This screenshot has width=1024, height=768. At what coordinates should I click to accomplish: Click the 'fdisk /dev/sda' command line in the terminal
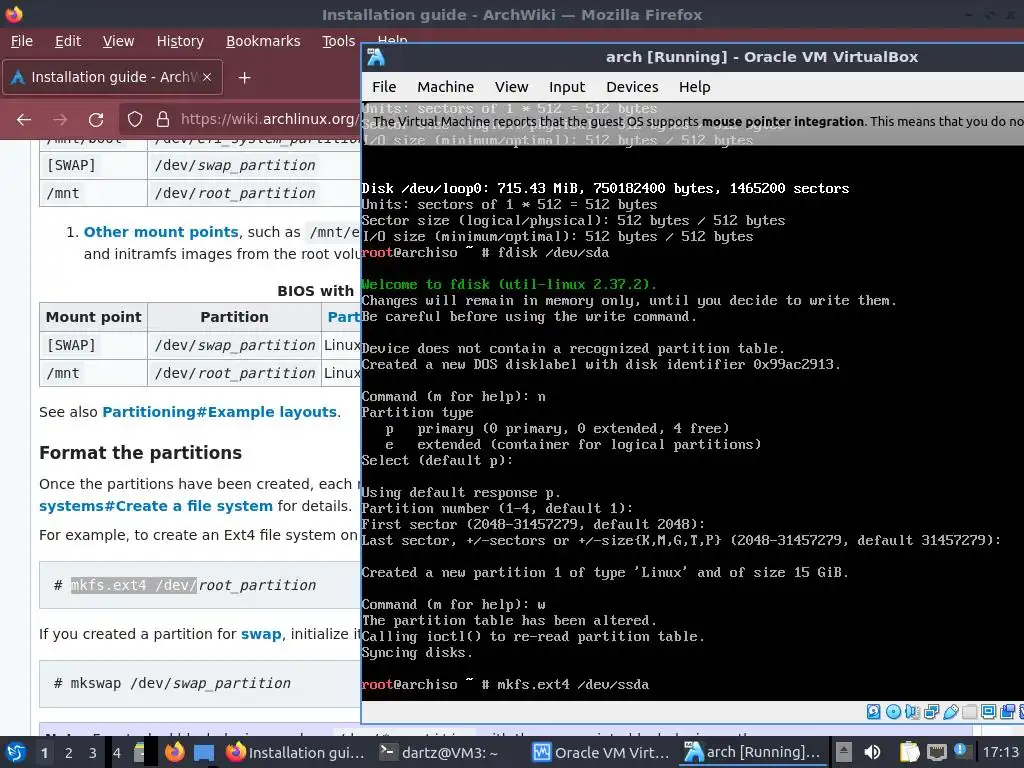click(485, 253)
